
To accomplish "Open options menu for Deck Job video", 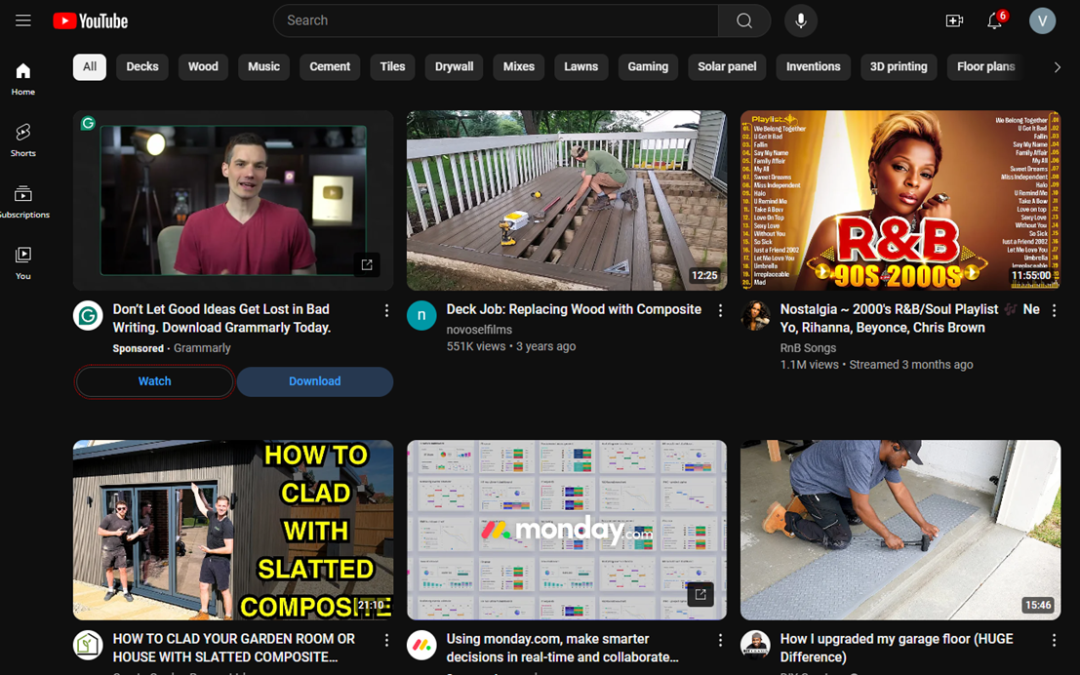I will tap(720, 311).
